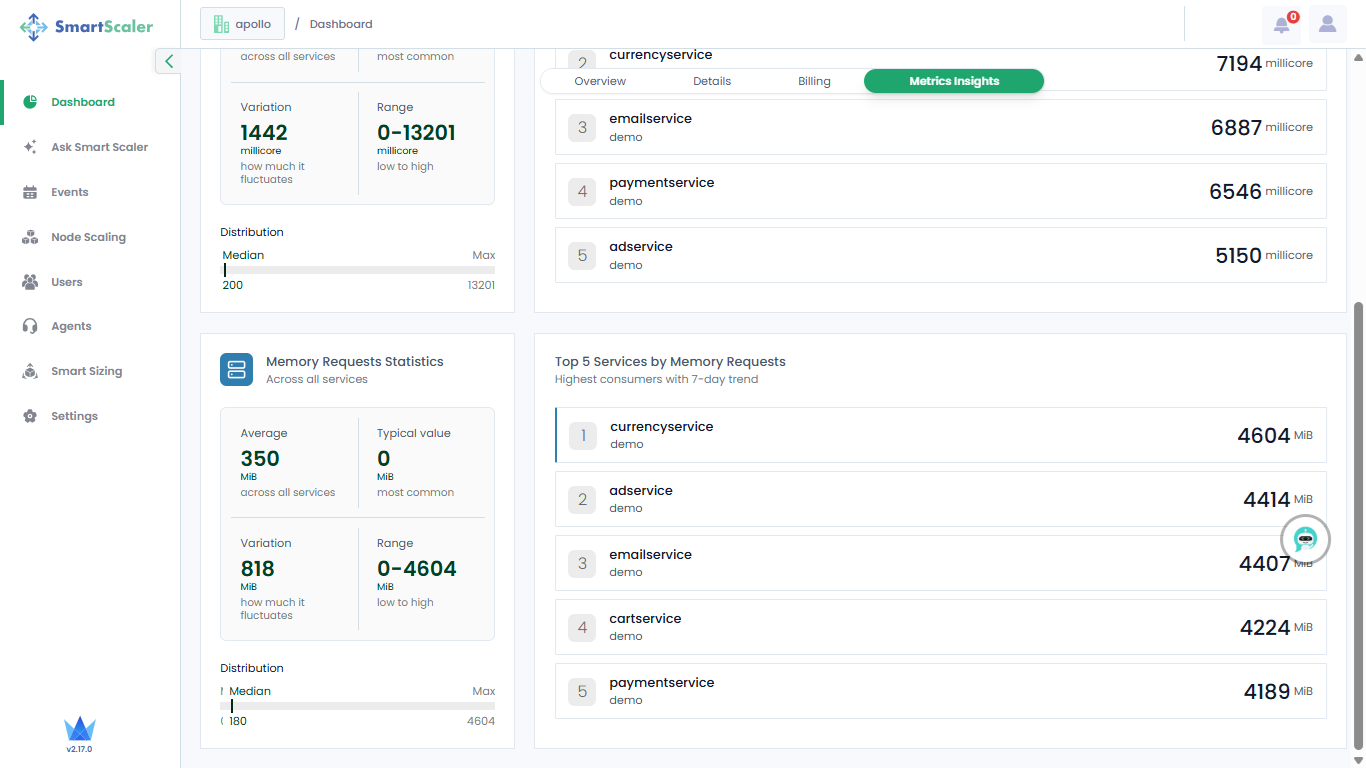Click the Users group icon

(x=30, y=282)
